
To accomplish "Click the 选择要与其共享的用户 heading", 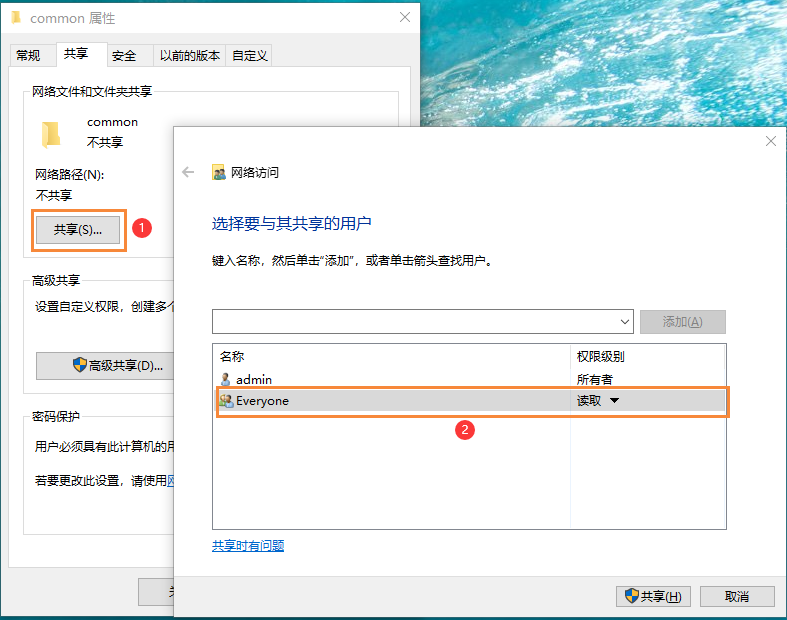I will click(292, 223).
